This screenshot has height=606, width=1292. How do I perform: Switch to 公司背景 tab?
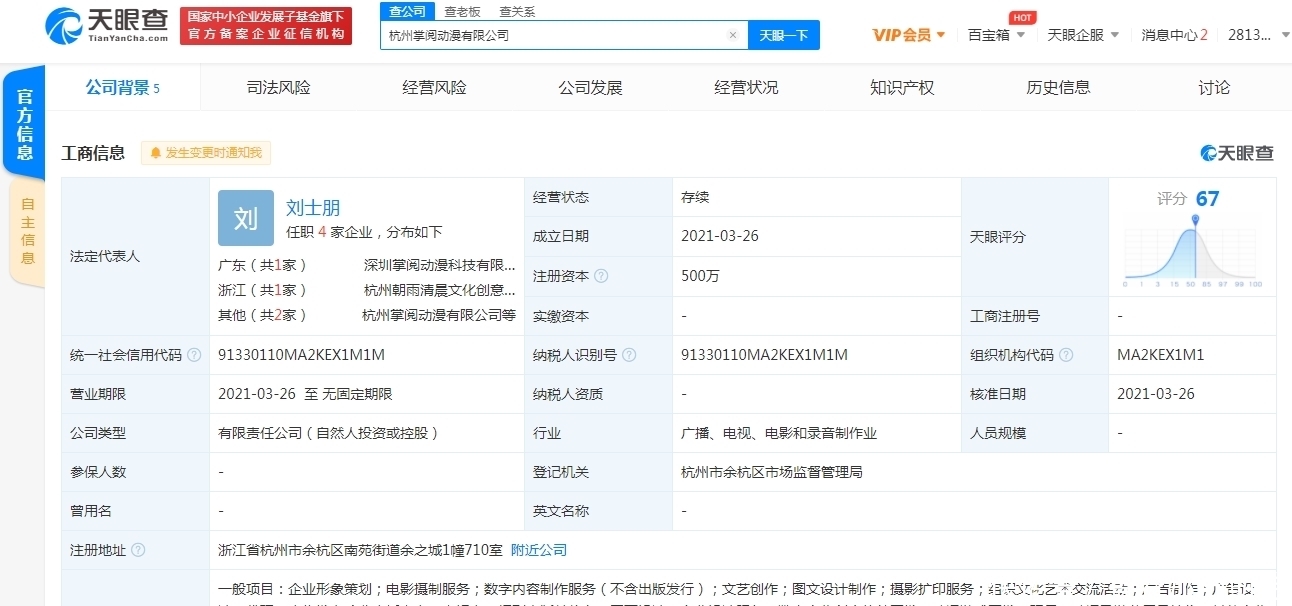point(122,88)
